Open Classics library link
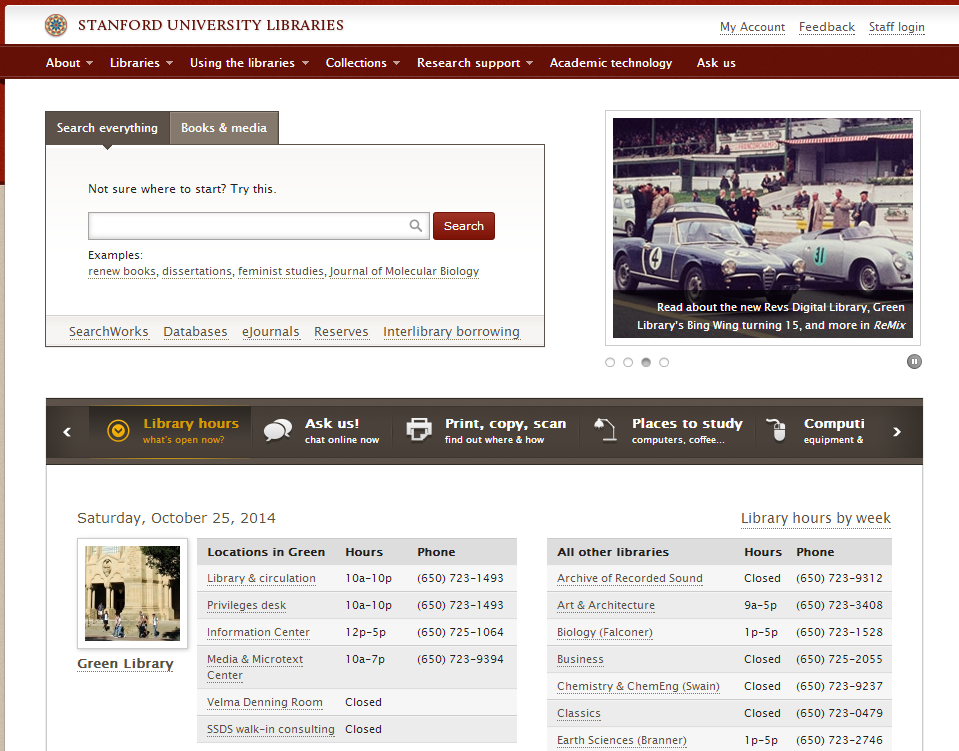959x751 pixels. point(579,712)
